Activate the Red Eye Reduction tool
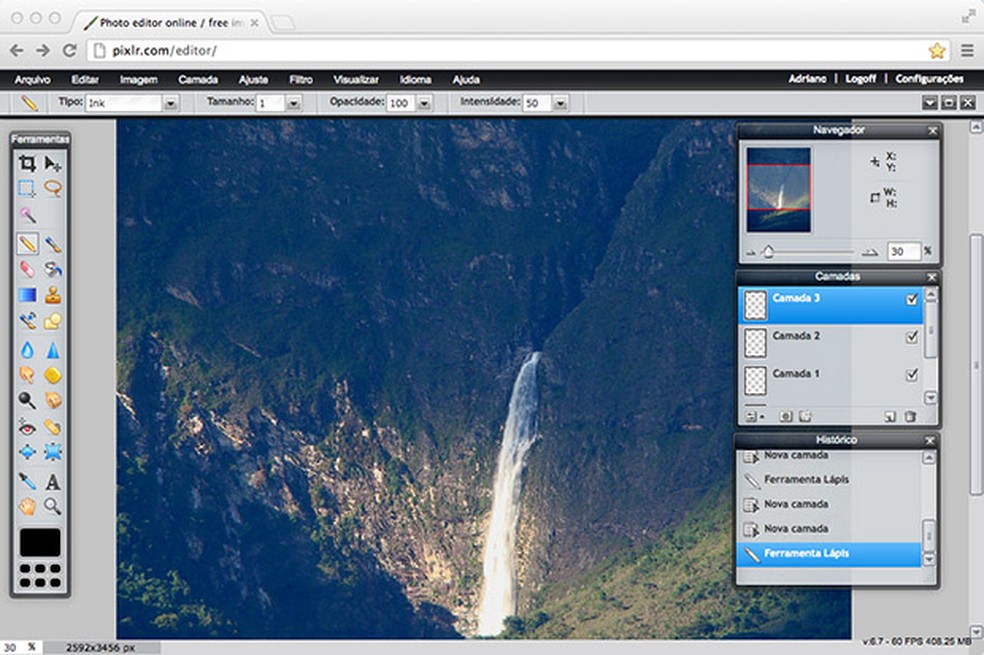 tap(28, 427)
